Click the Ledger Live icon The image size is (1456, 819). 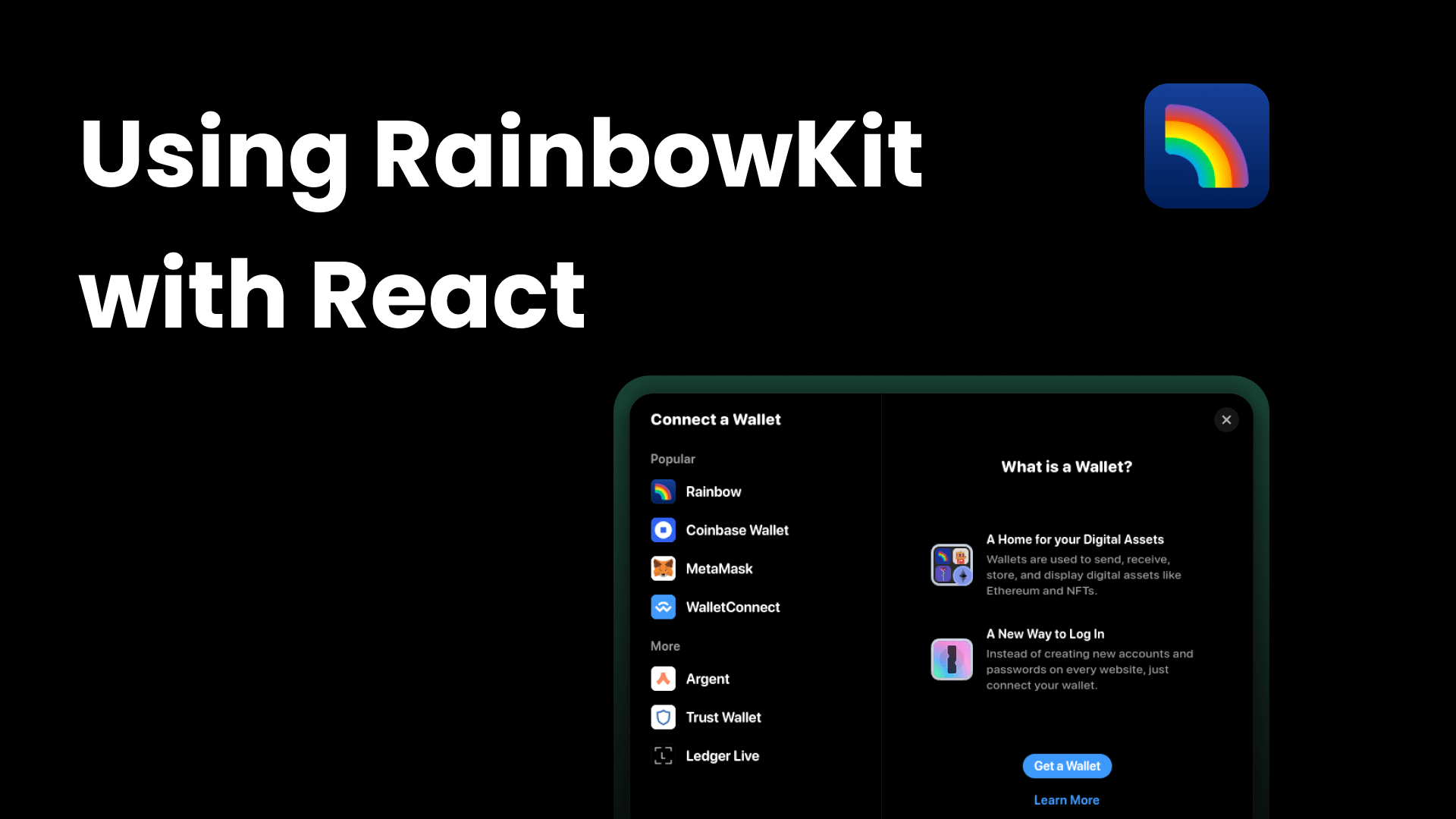pyautogui.click(x=663, y=756)
